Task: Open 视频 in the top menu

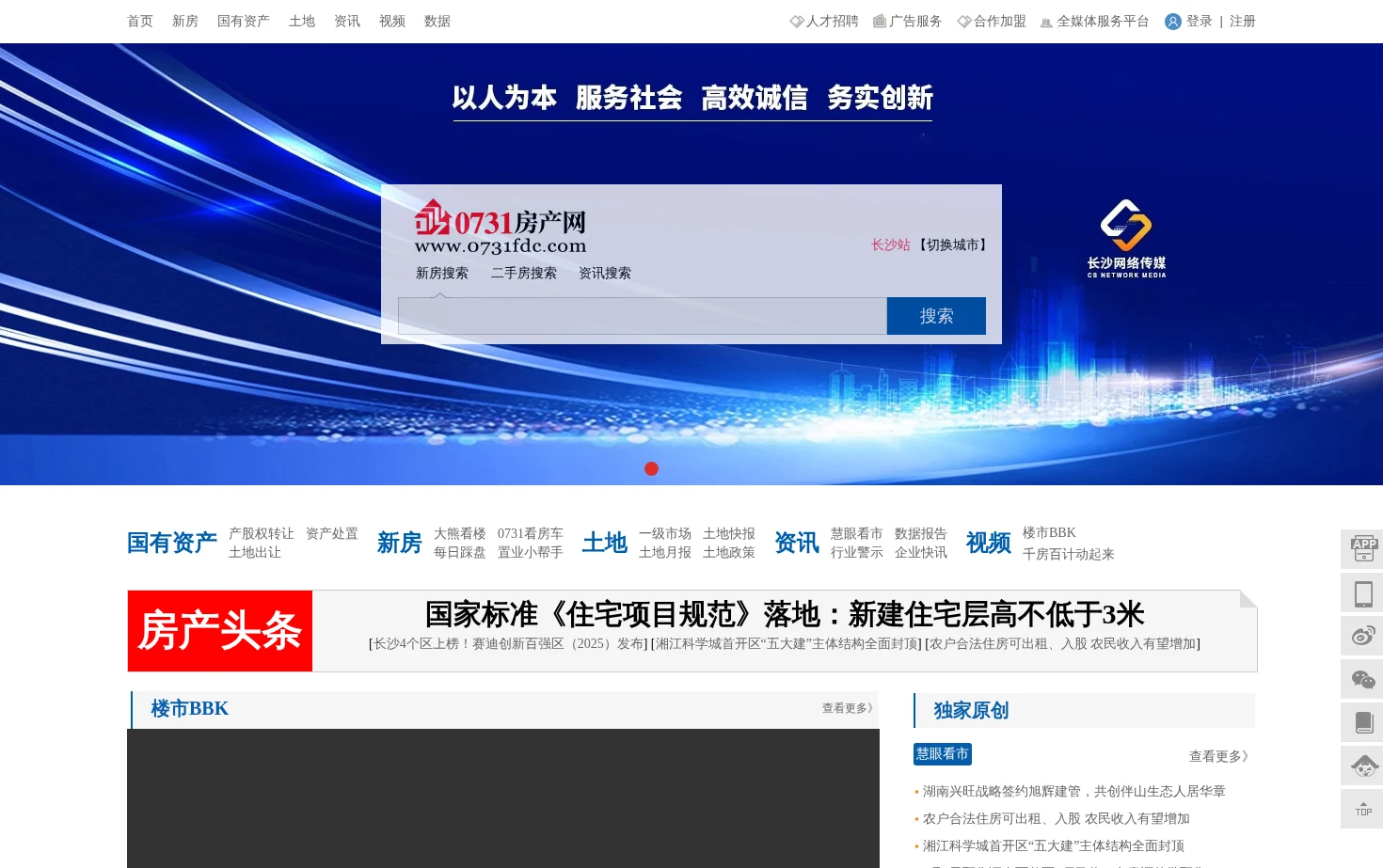Action: point(392,22)
